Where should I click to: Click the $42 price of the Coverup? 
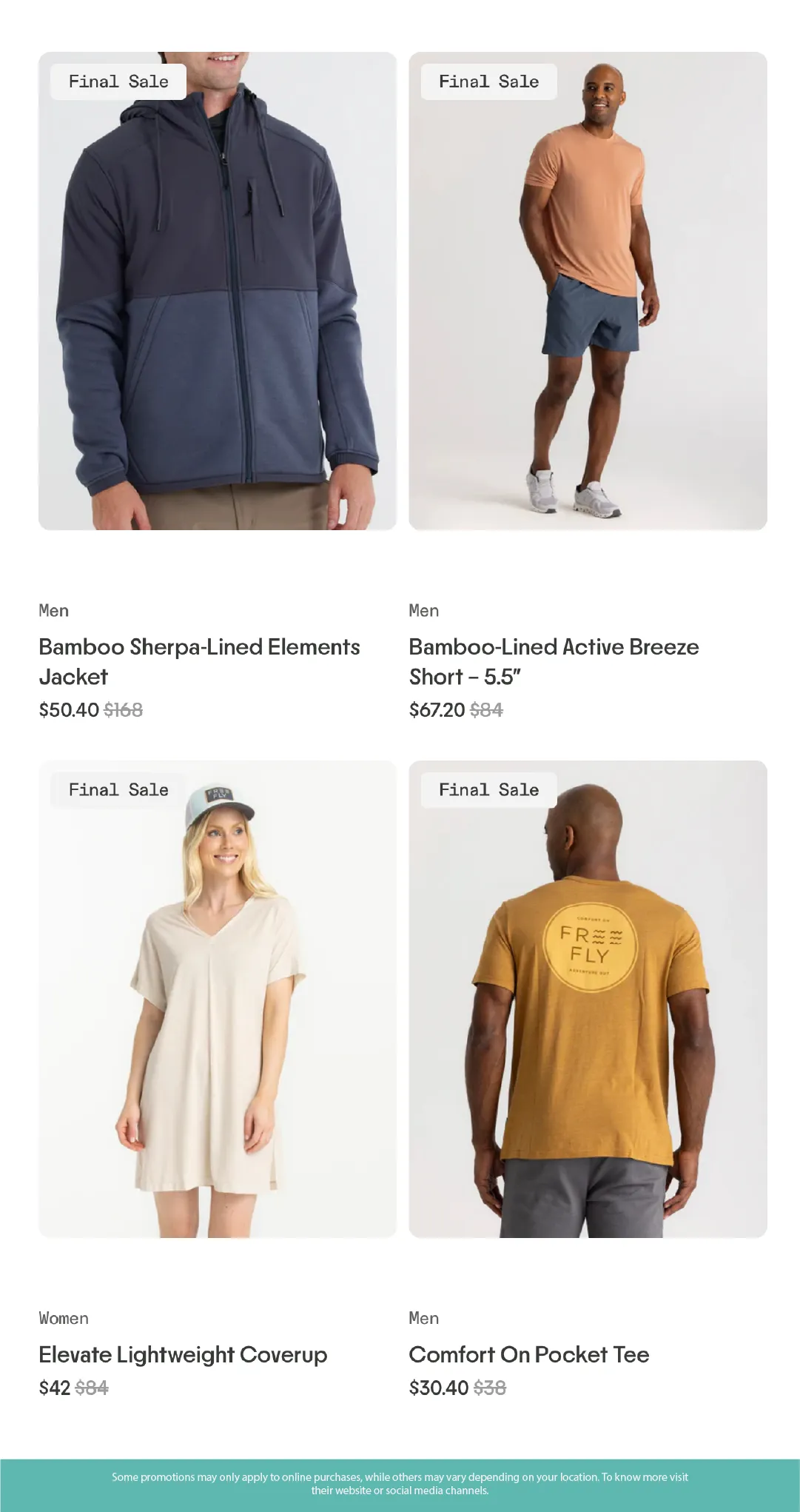55,1388
